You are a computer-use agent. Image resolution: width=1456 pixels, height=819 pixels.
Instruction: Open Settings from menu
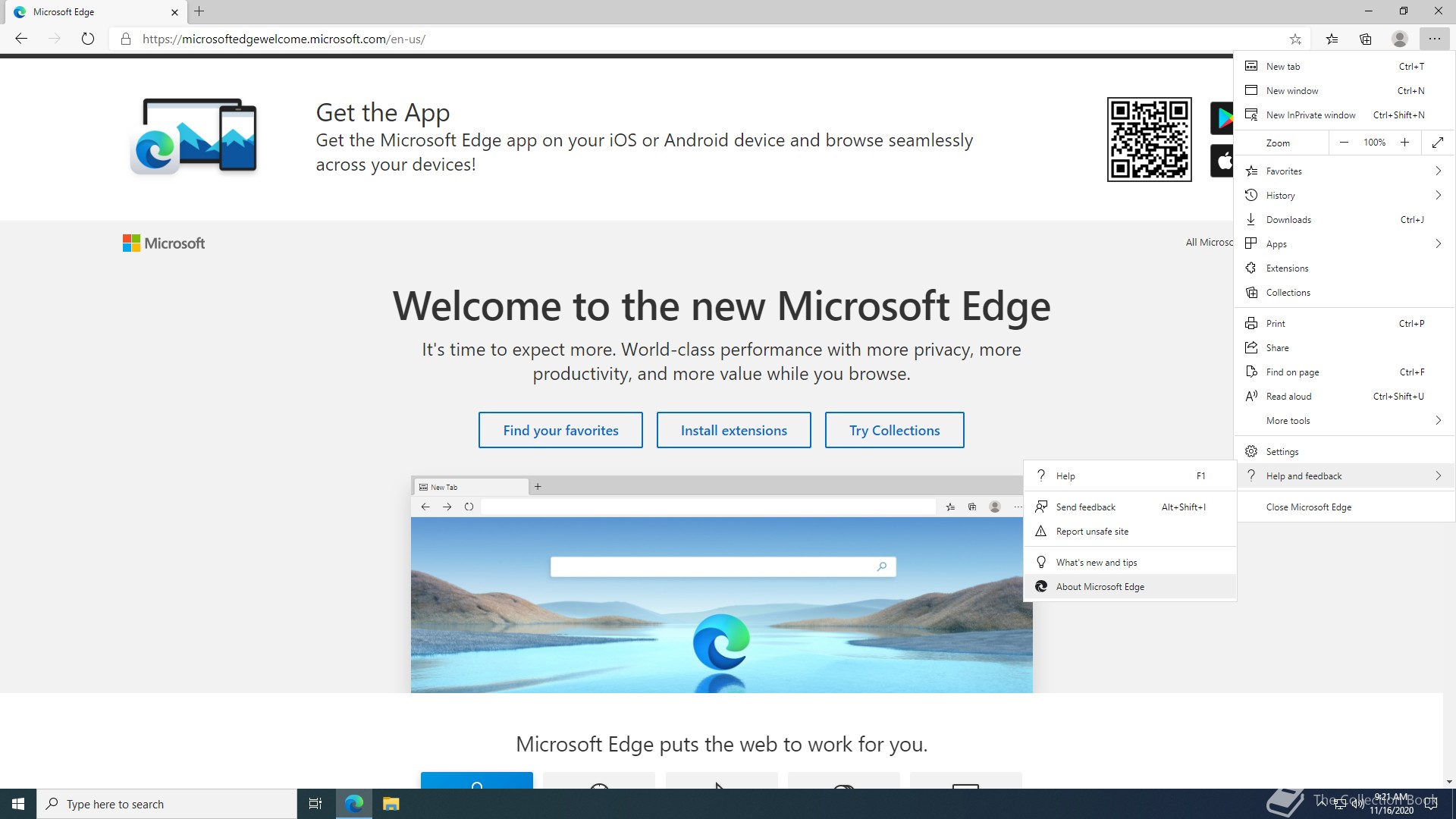tap(1345, 451)
